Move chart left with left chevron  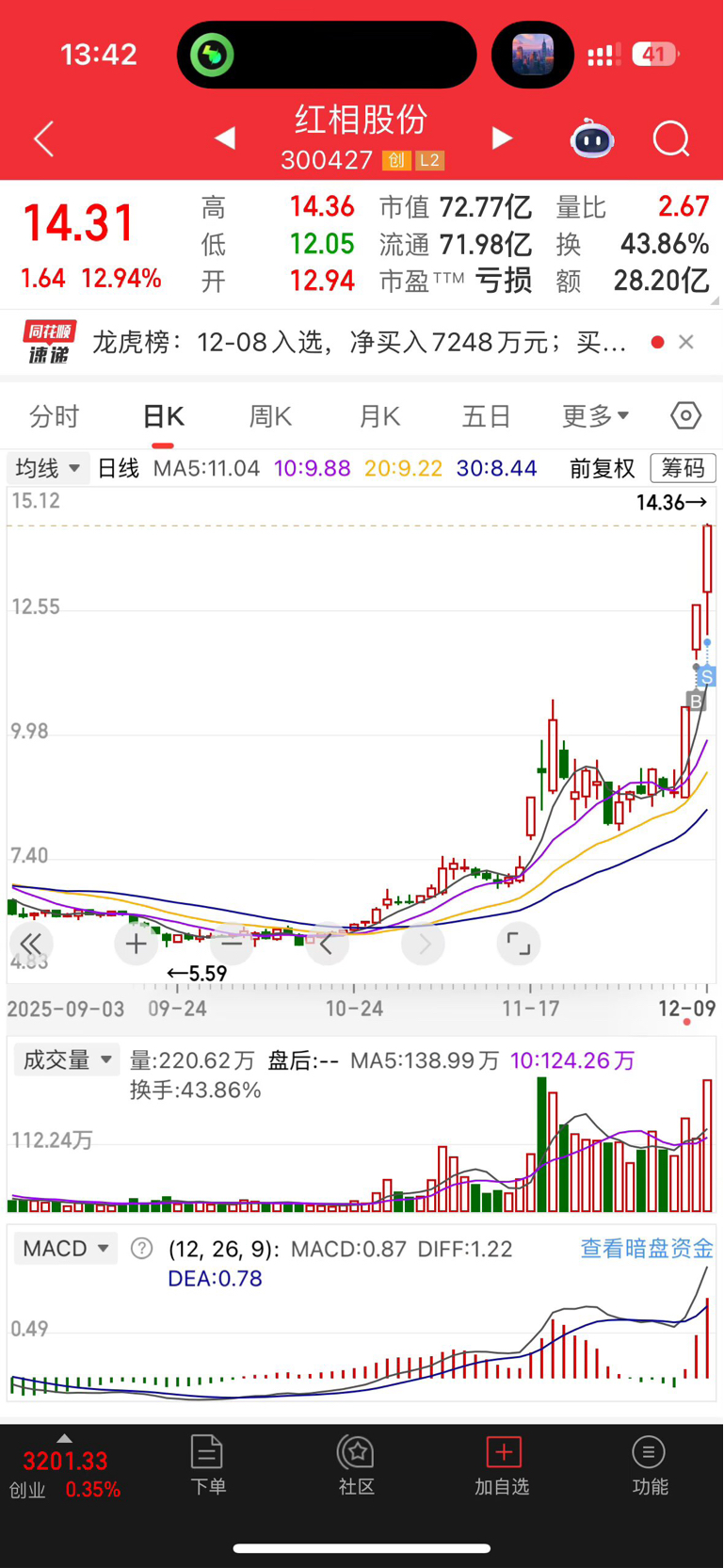[x=327, y=944]
